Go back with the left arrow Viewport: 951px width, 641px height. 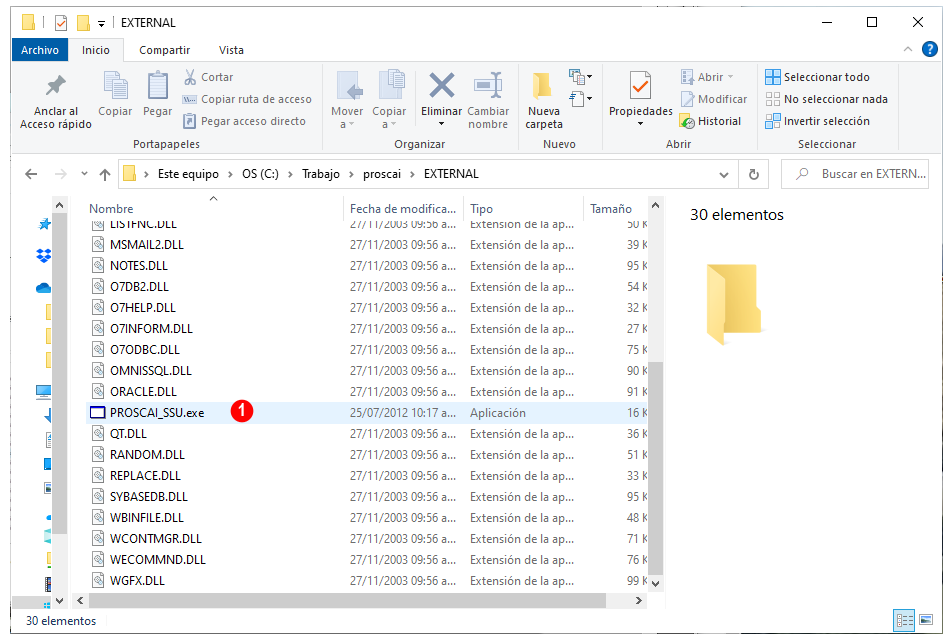click(x=31, y=174)
